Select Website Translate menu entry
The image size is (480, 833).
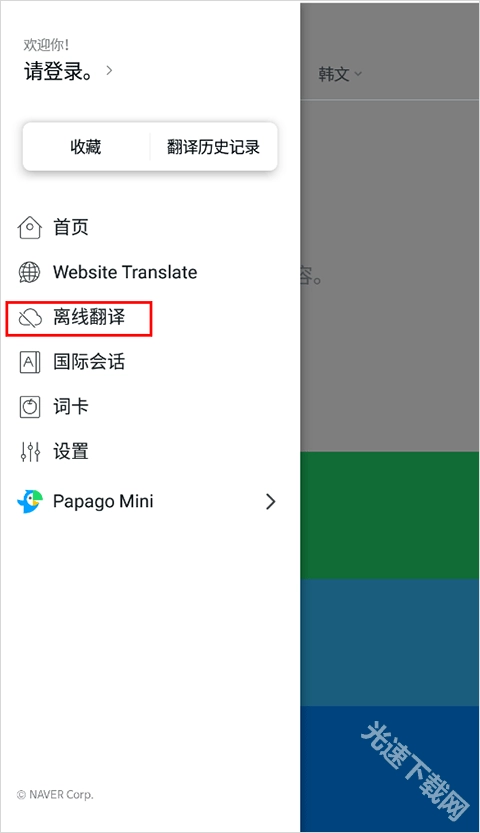(125, 272)
